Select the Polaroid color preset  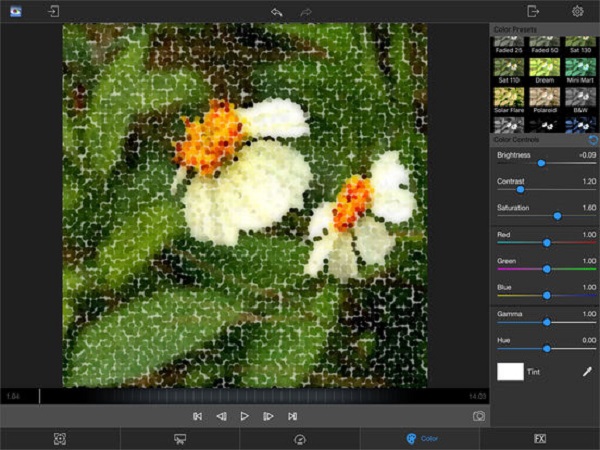[545, 98]
